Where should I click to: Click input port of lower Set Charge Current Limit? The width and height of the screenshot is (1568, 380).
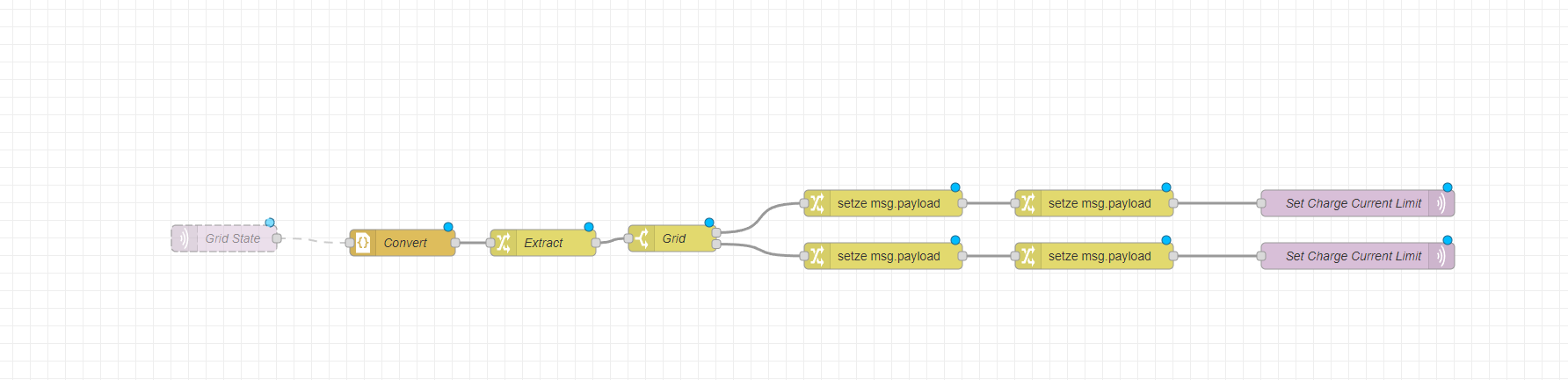[1261, 256]
